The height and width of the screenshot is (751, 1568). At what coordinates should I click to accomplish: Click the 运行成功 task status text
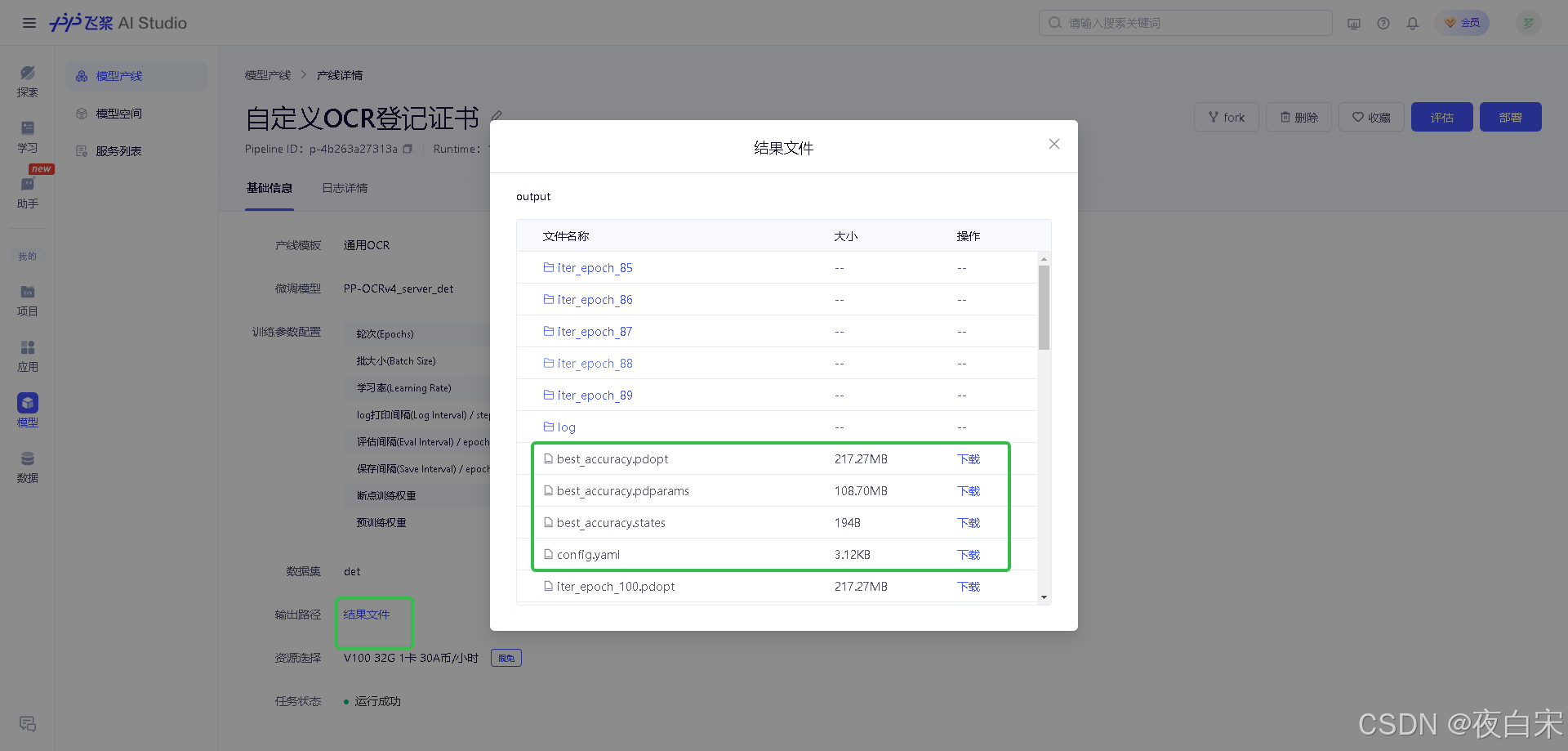click(x=377, y=701)
